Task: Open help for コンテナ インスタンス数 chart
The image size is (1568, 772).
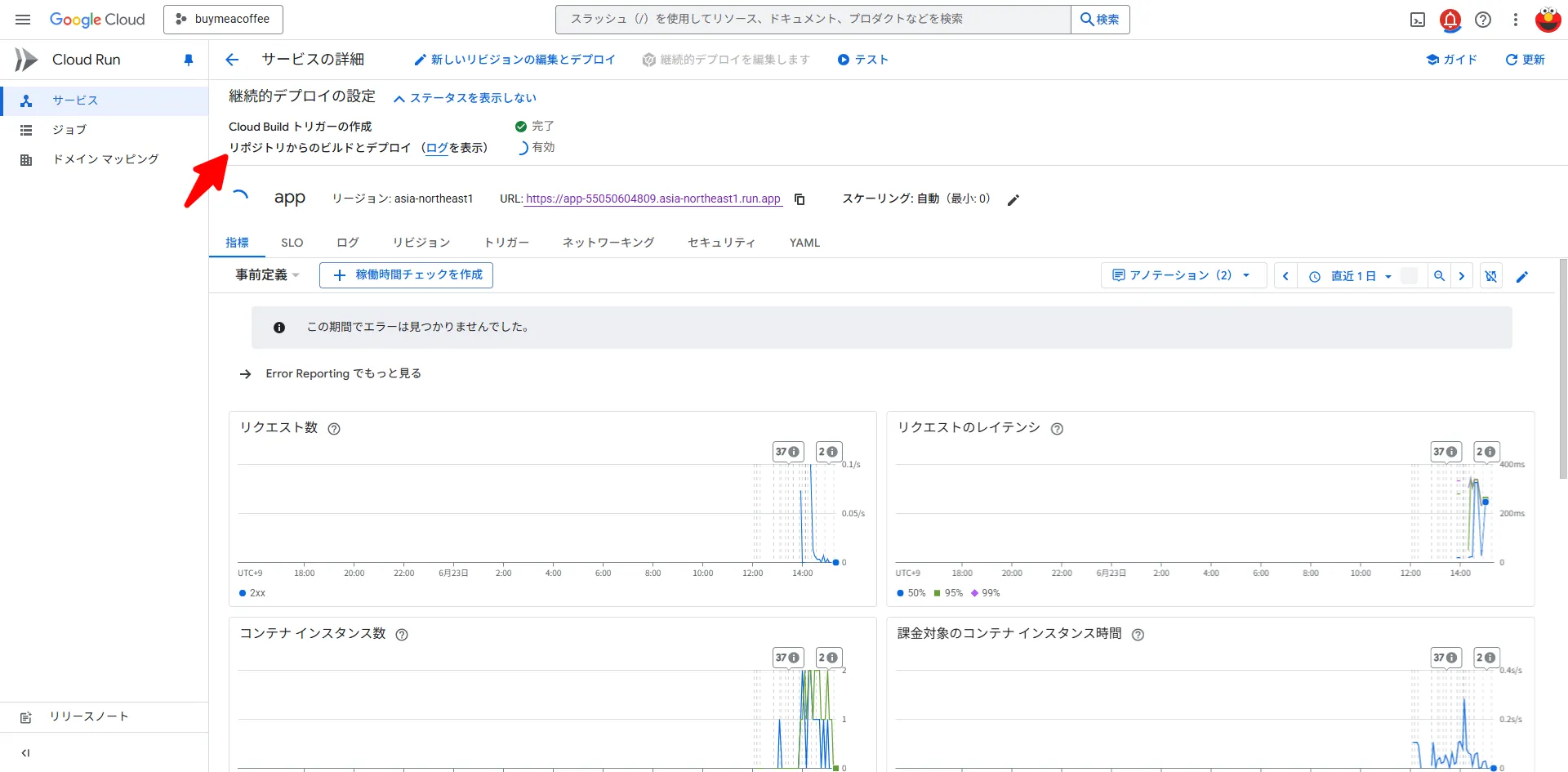Action: tap(402, 635)
